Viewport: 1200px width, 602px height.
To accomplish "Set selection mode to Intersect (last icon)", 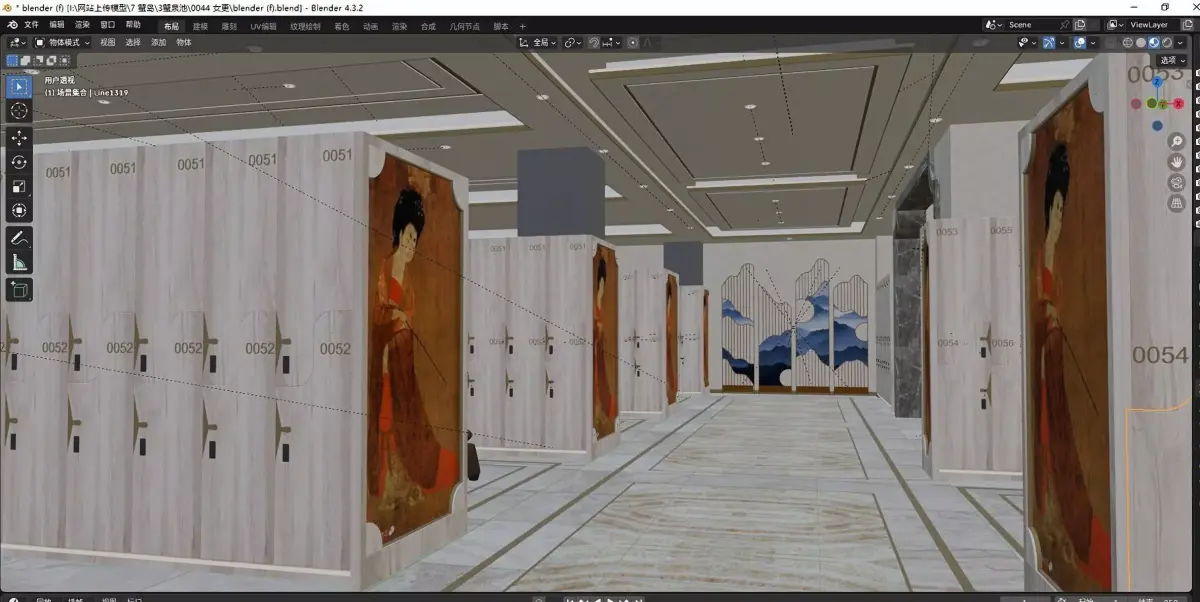I will point(64,61).
